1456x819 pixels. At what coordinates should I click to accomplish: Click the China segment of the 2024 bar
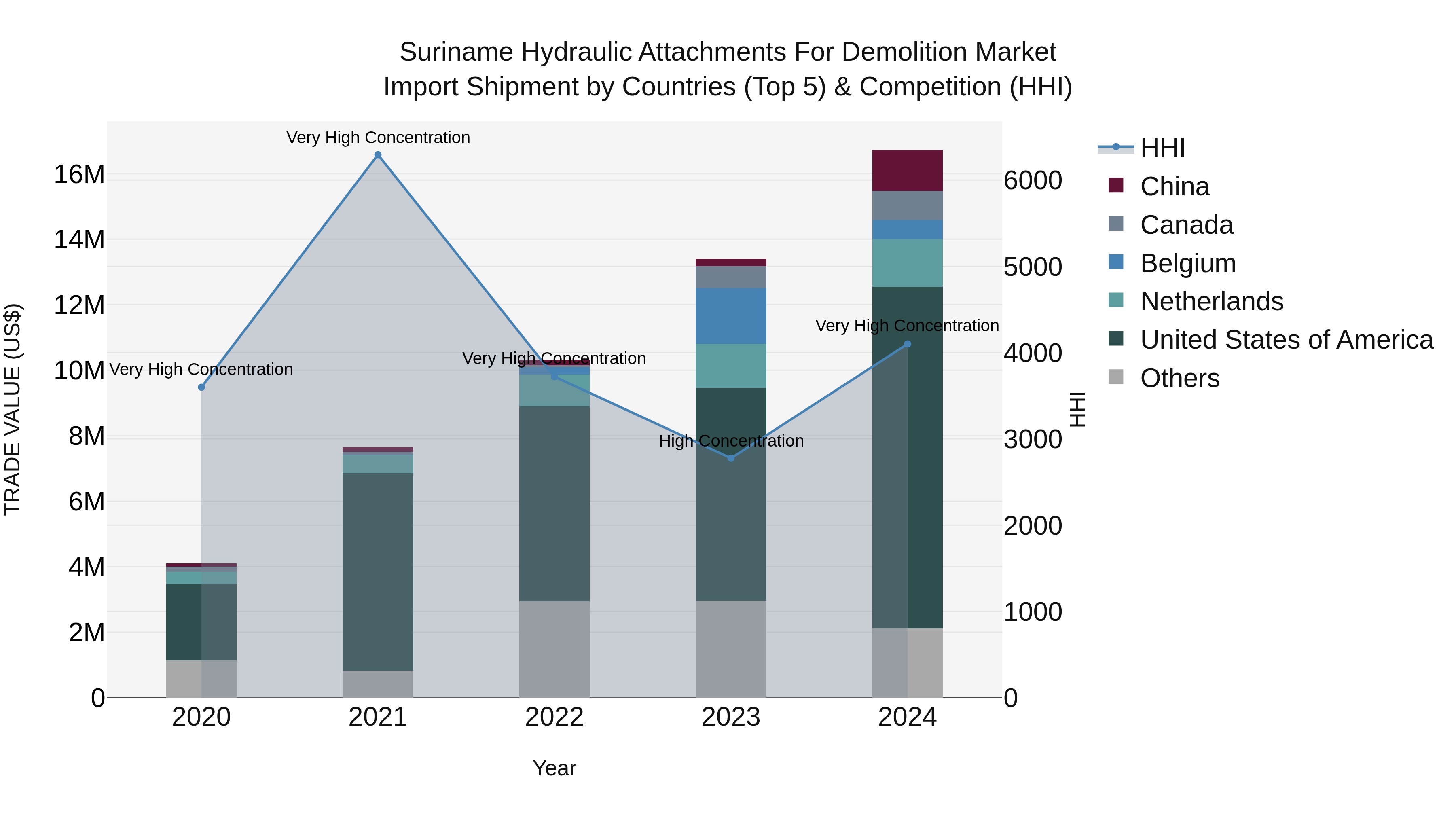[907, 171]
